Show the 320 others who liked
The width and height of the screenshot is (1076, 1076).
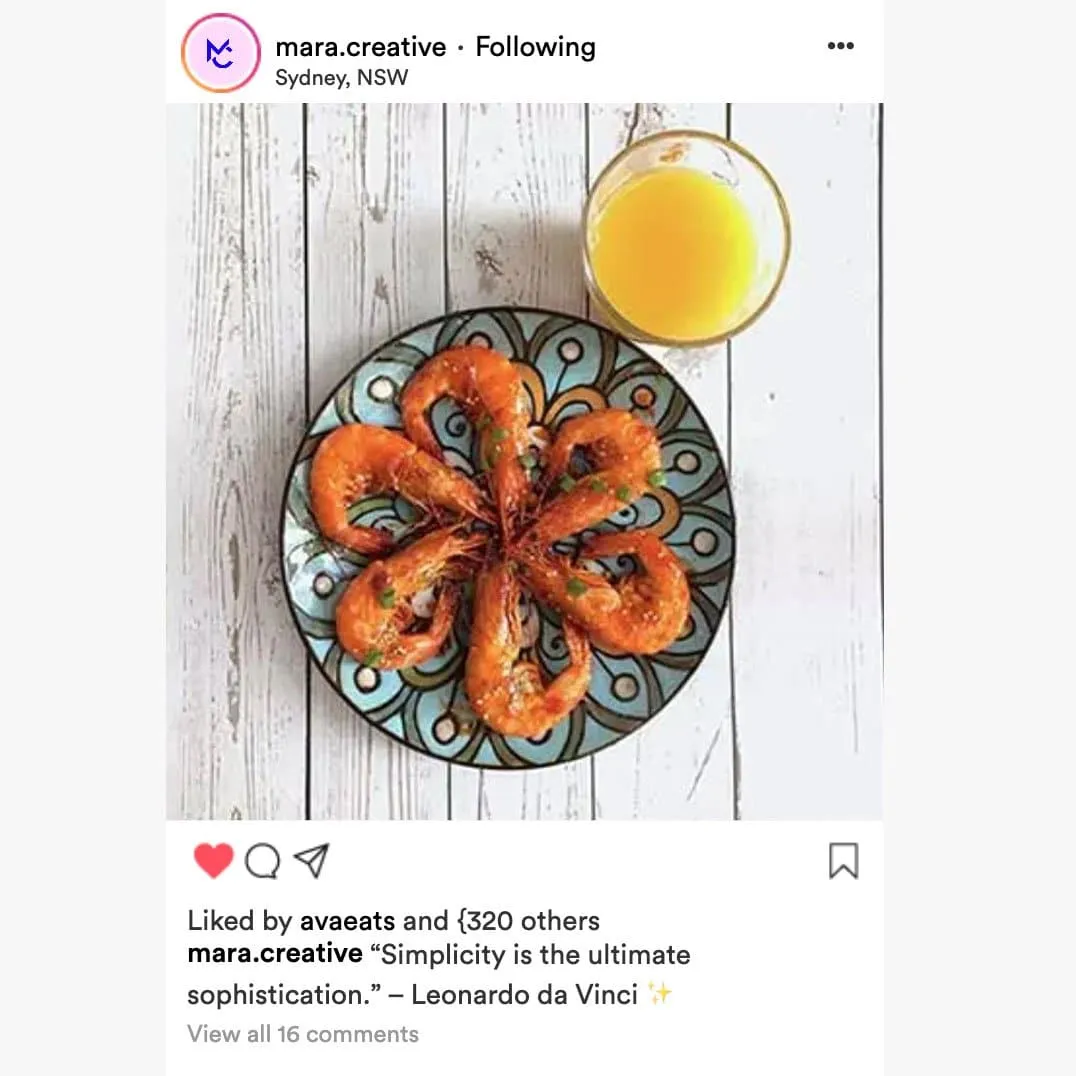(x=529, y=921)
